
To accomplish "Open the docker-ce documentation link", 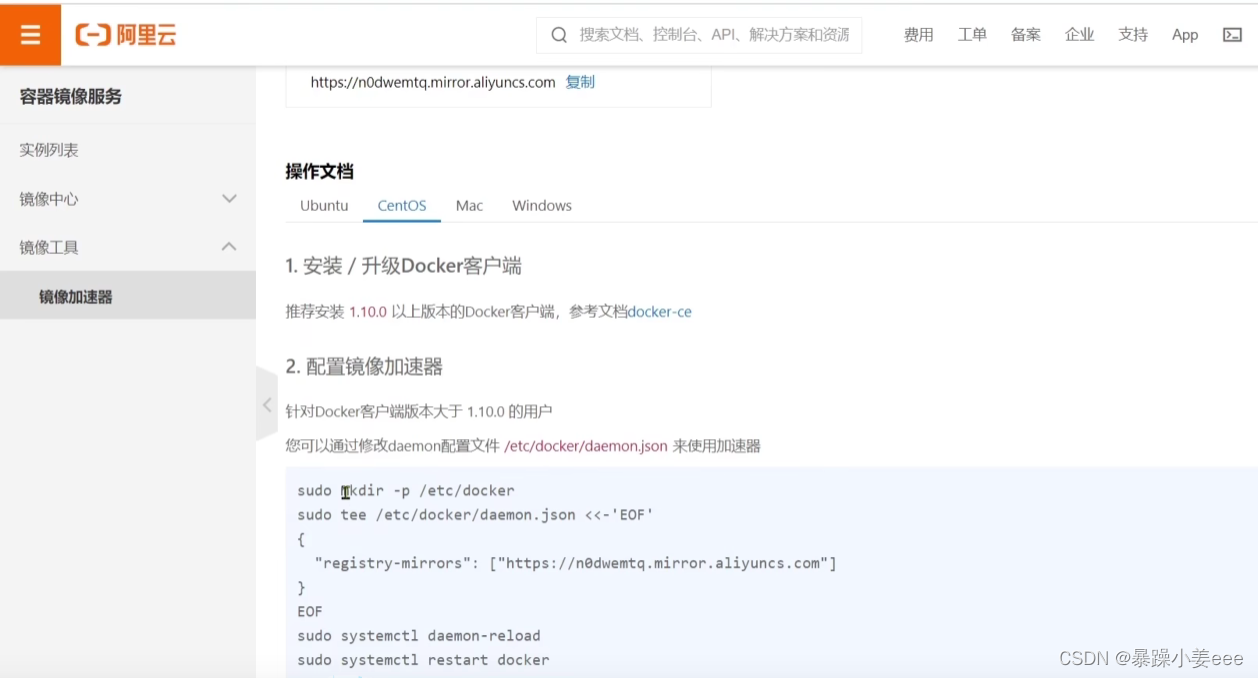I will pos(659,311).
